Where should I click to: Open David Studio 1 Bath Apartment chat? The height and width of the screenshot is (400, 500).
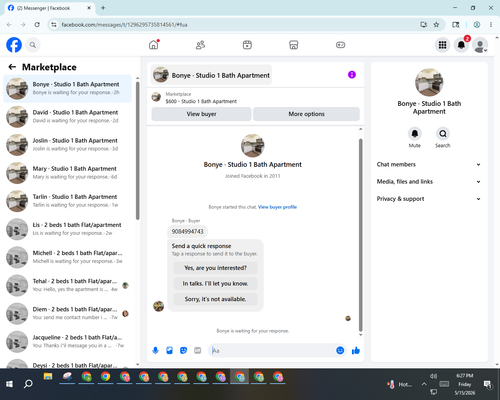tap(67, 117)
